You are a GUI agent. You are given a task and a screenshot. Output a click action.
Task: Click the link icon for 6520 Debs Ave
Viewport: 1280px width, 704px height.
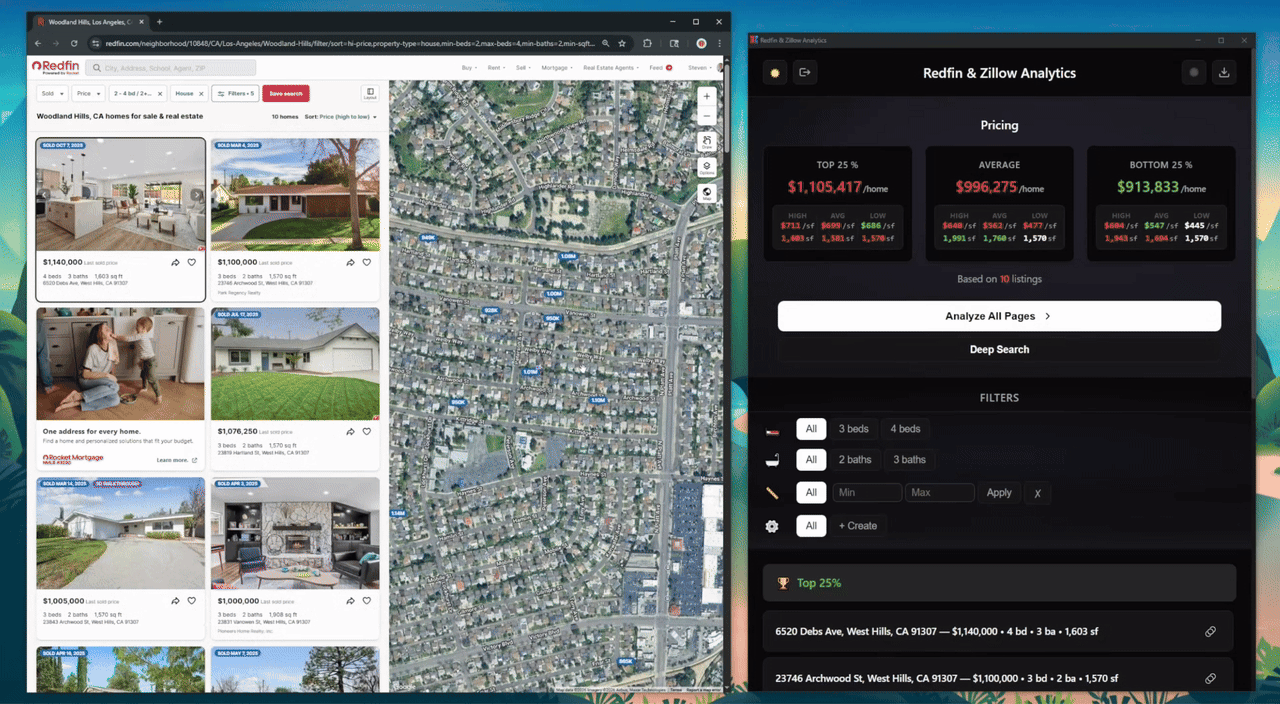click(1210, 631)
